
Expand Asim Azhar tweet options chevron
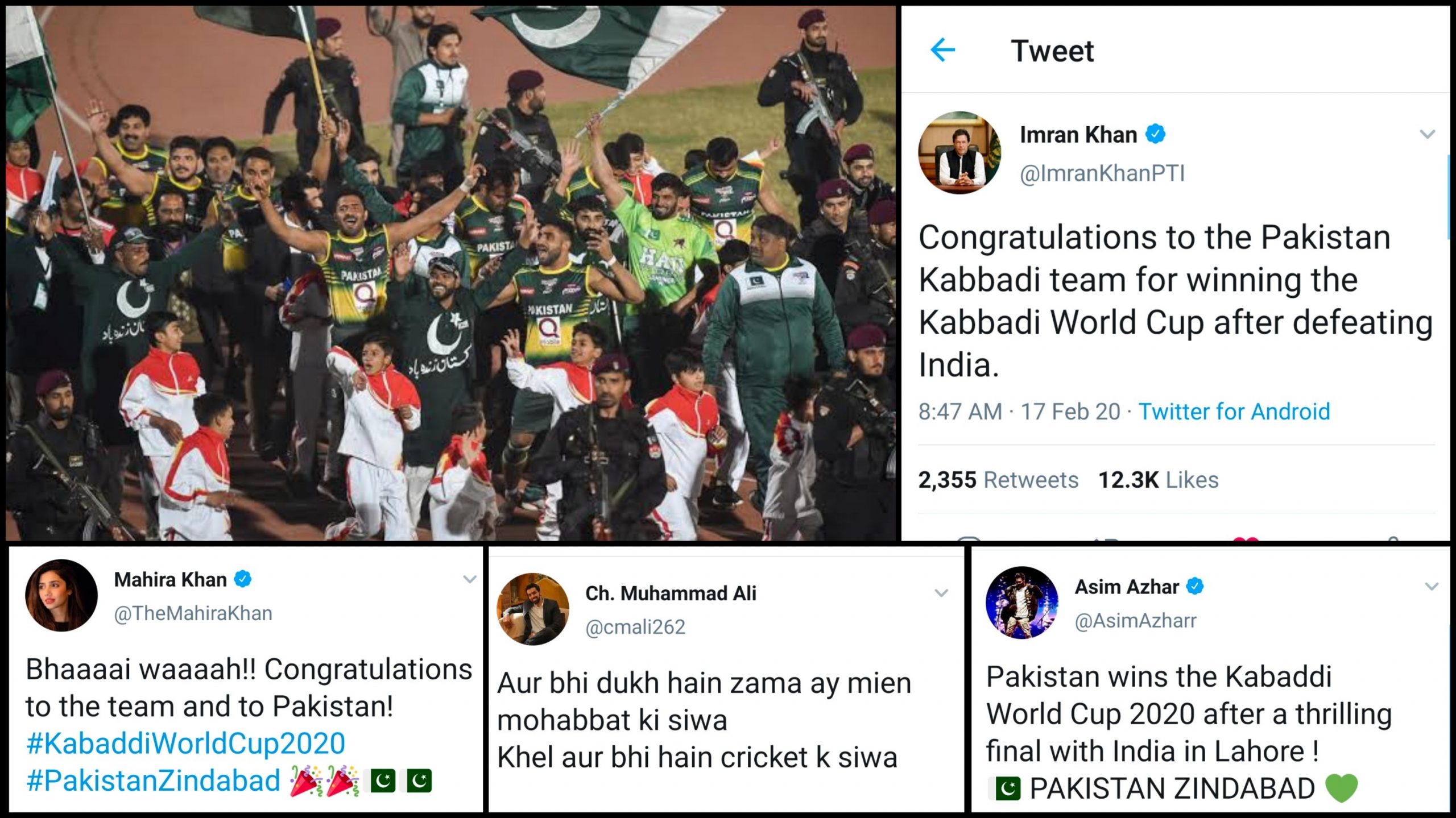click(1432, 587)
